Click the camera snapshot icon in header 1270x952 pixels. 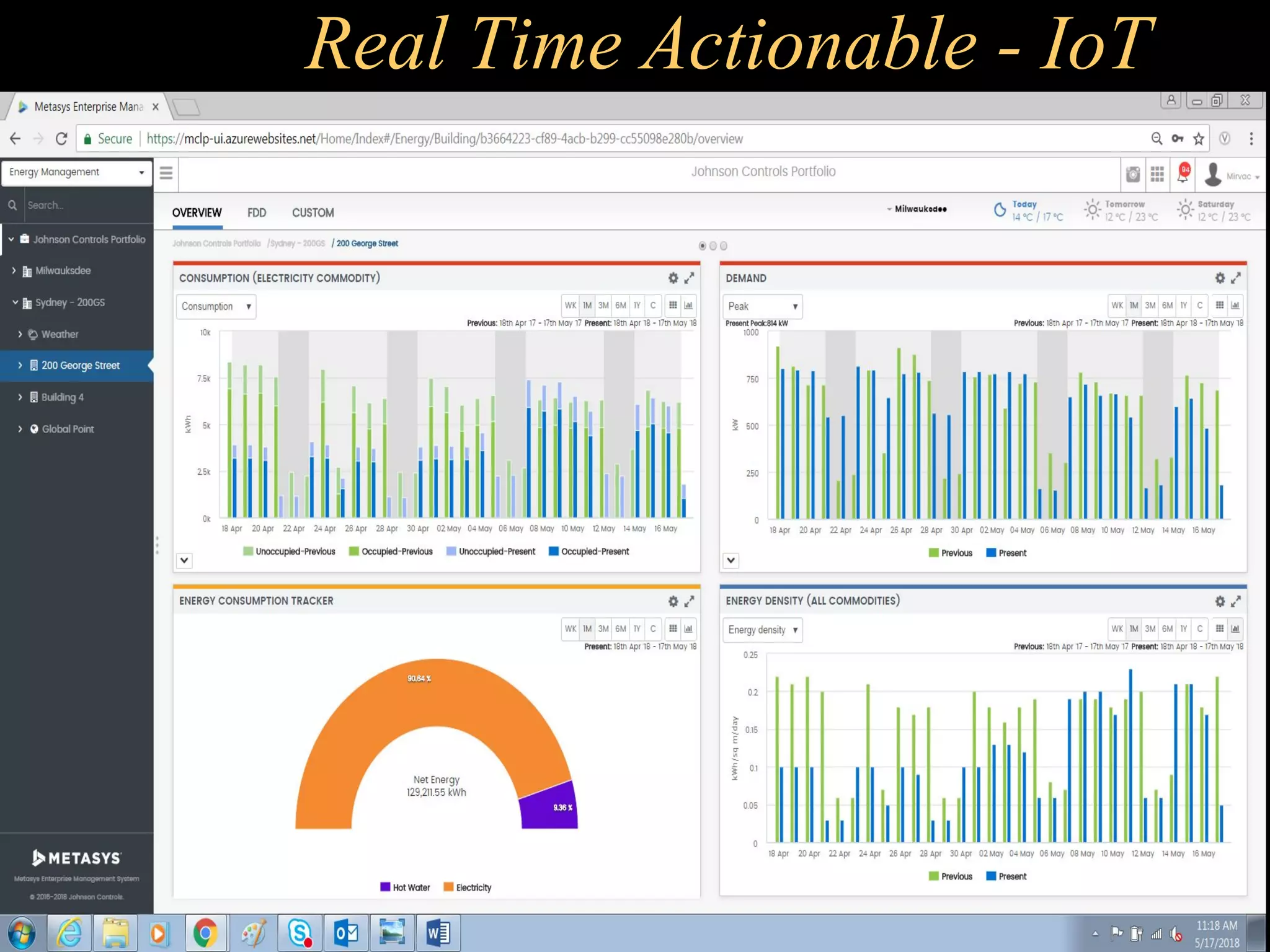point(1133,174)
